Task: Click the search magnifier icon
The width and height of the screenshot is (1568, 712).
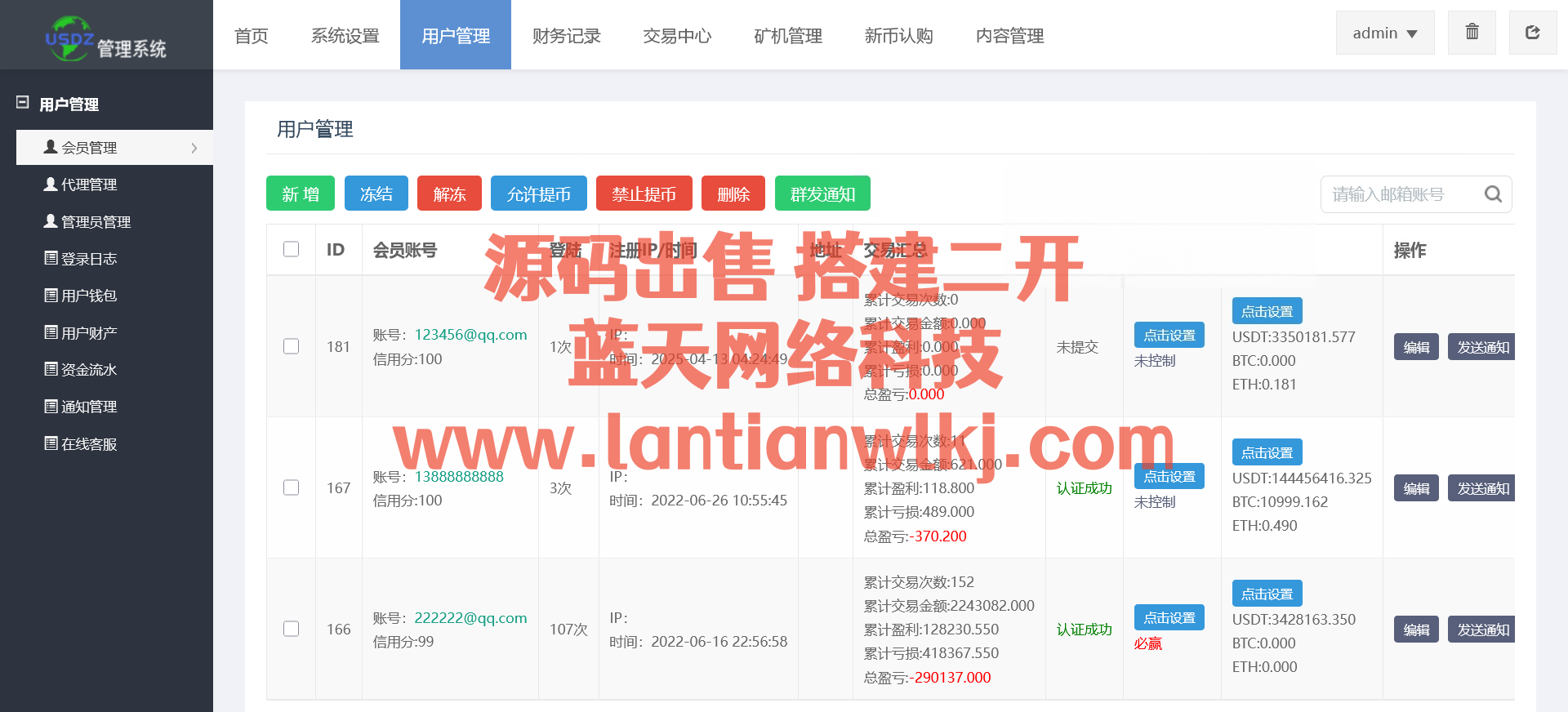Action: click(1493, 194)
